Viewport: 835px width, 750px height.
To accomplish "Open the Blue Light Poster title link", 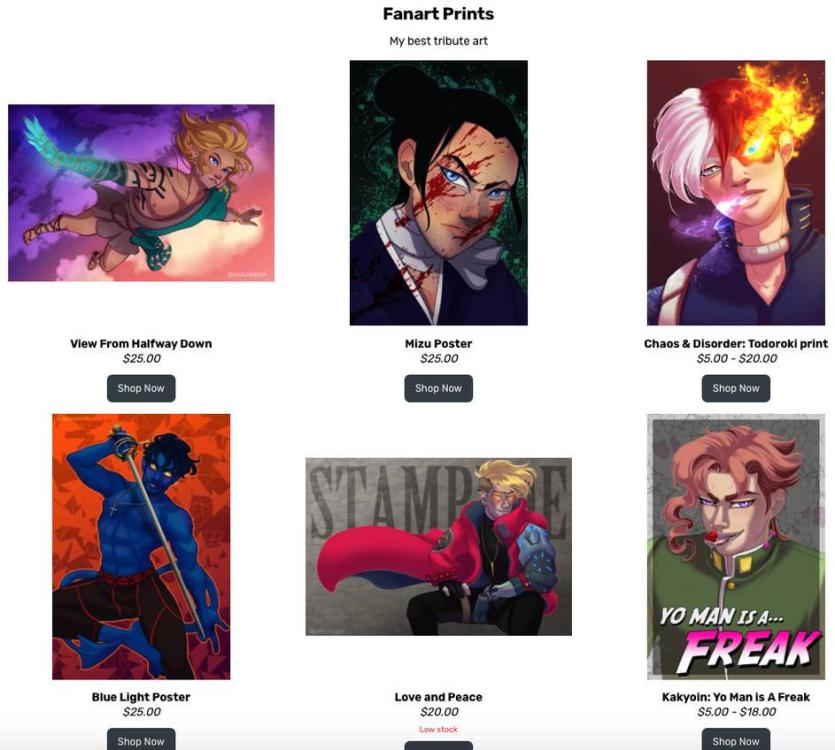I will click(x=141, y=697).
